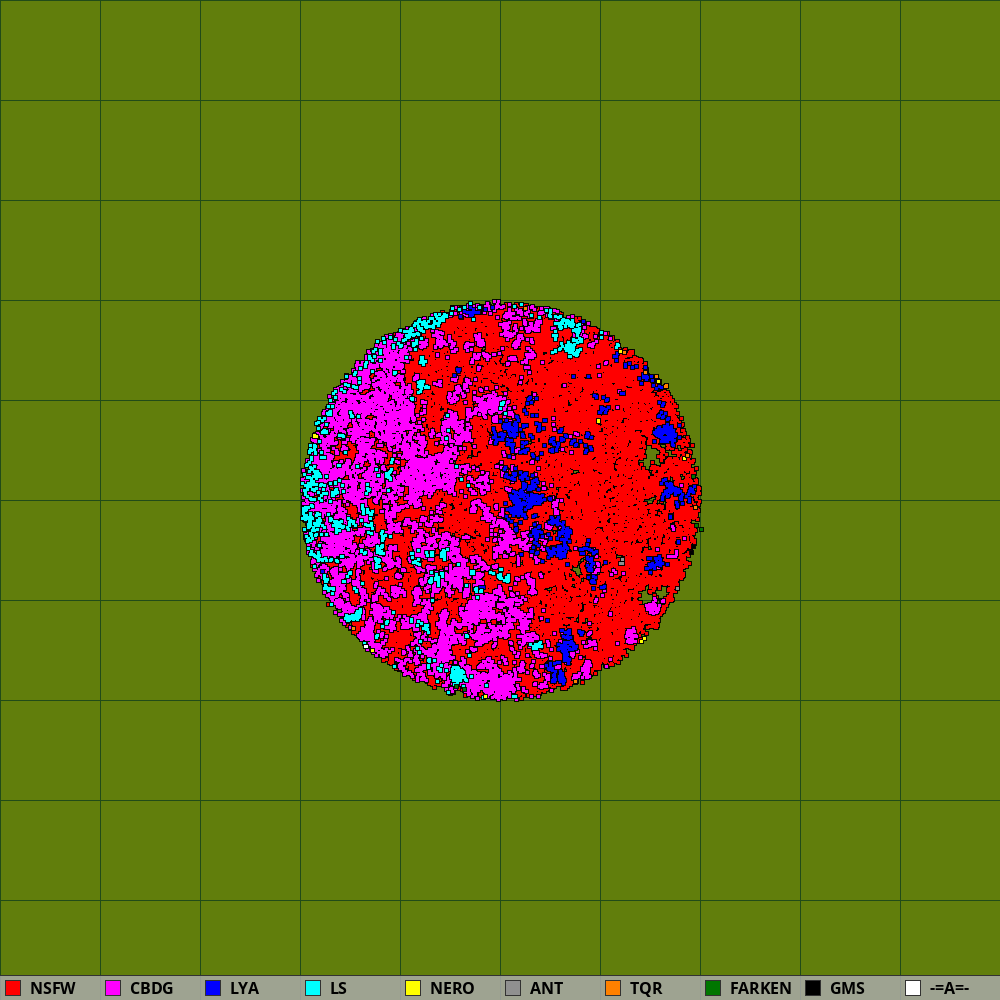Click the GMS legend text
The height and width of the screenshot is (1000, 1000).
click(847, 988)
